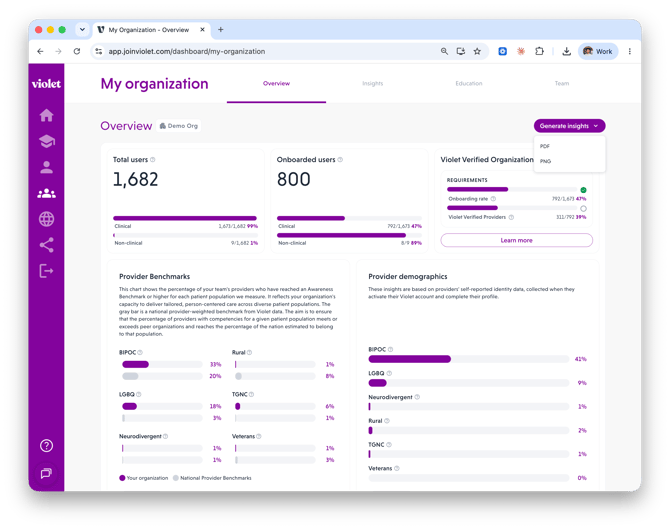This screenshot has width=670, height=529.
Task: Go back with the browser back arrow
Action: pyautogui.click(x=40, y=51)
